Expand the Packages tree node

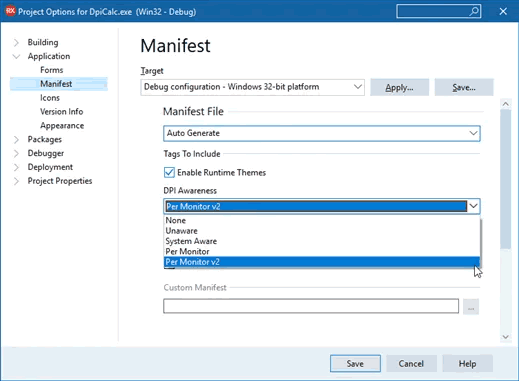[16, 140]
